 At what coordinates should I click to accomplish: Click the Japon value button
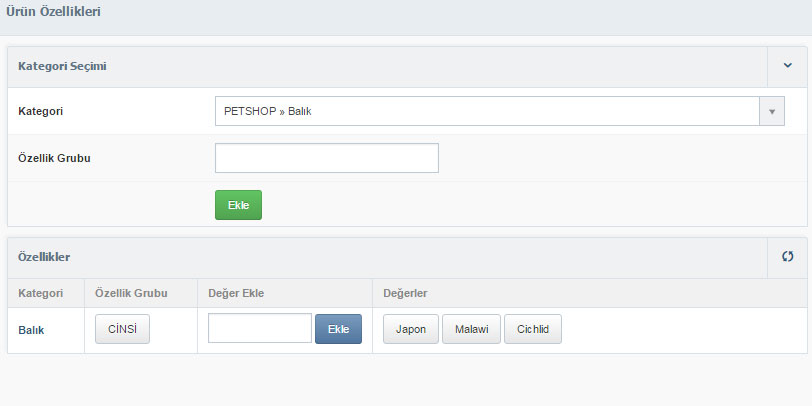(411, 329)
